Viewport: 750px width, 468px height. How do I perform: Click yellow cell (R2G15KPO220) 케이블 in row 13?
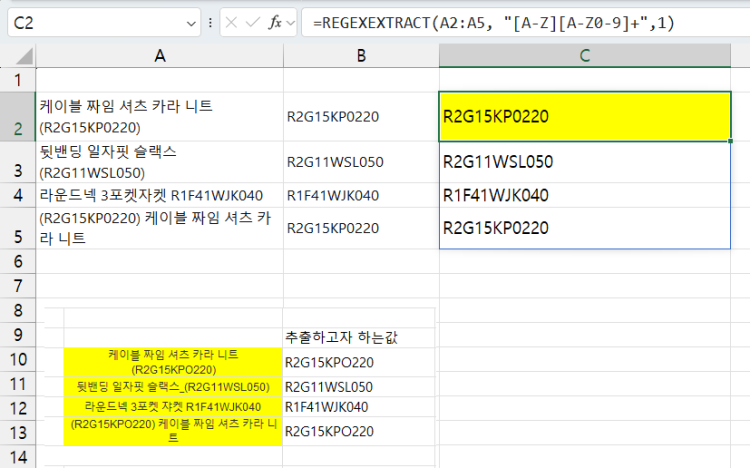pos(173,431)
